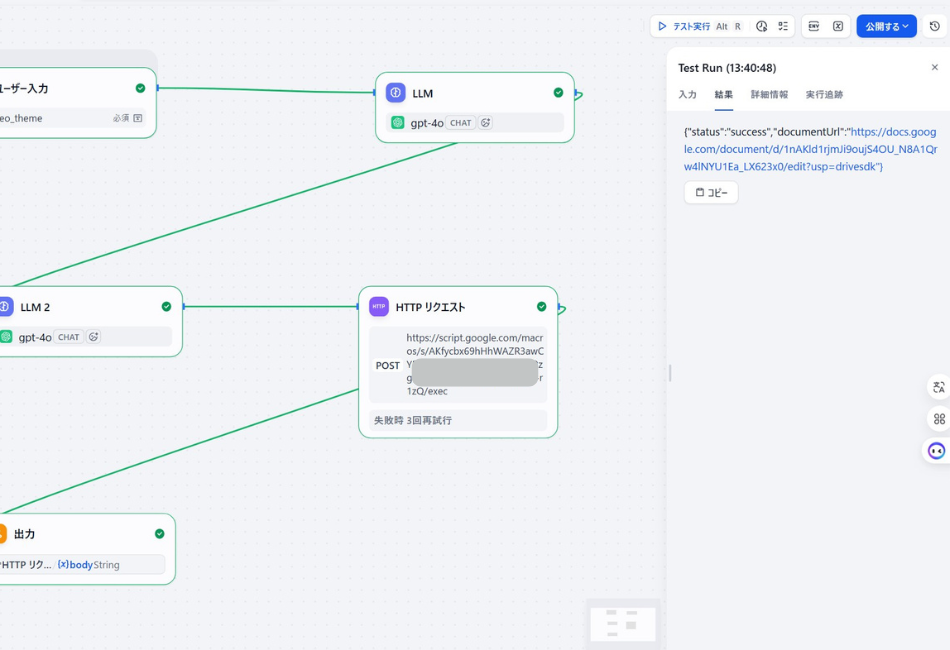The height and width of the screenshot is (650, 950).
Task: Switch to the 入力 tab
Action: 687,95
